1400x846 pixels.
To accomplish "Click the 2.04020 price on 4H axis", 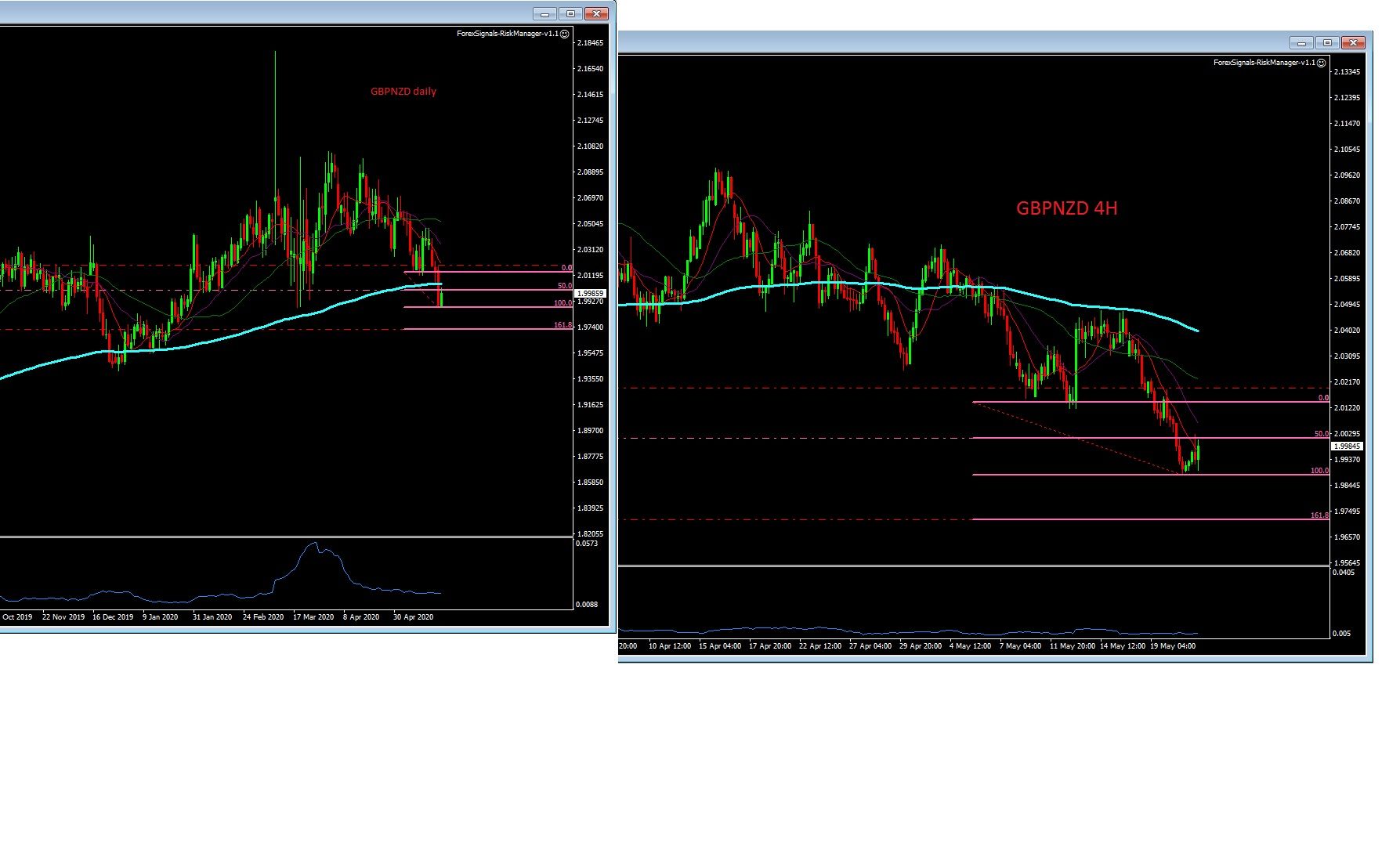I will pyautogui.click(x=1347, y=331).
